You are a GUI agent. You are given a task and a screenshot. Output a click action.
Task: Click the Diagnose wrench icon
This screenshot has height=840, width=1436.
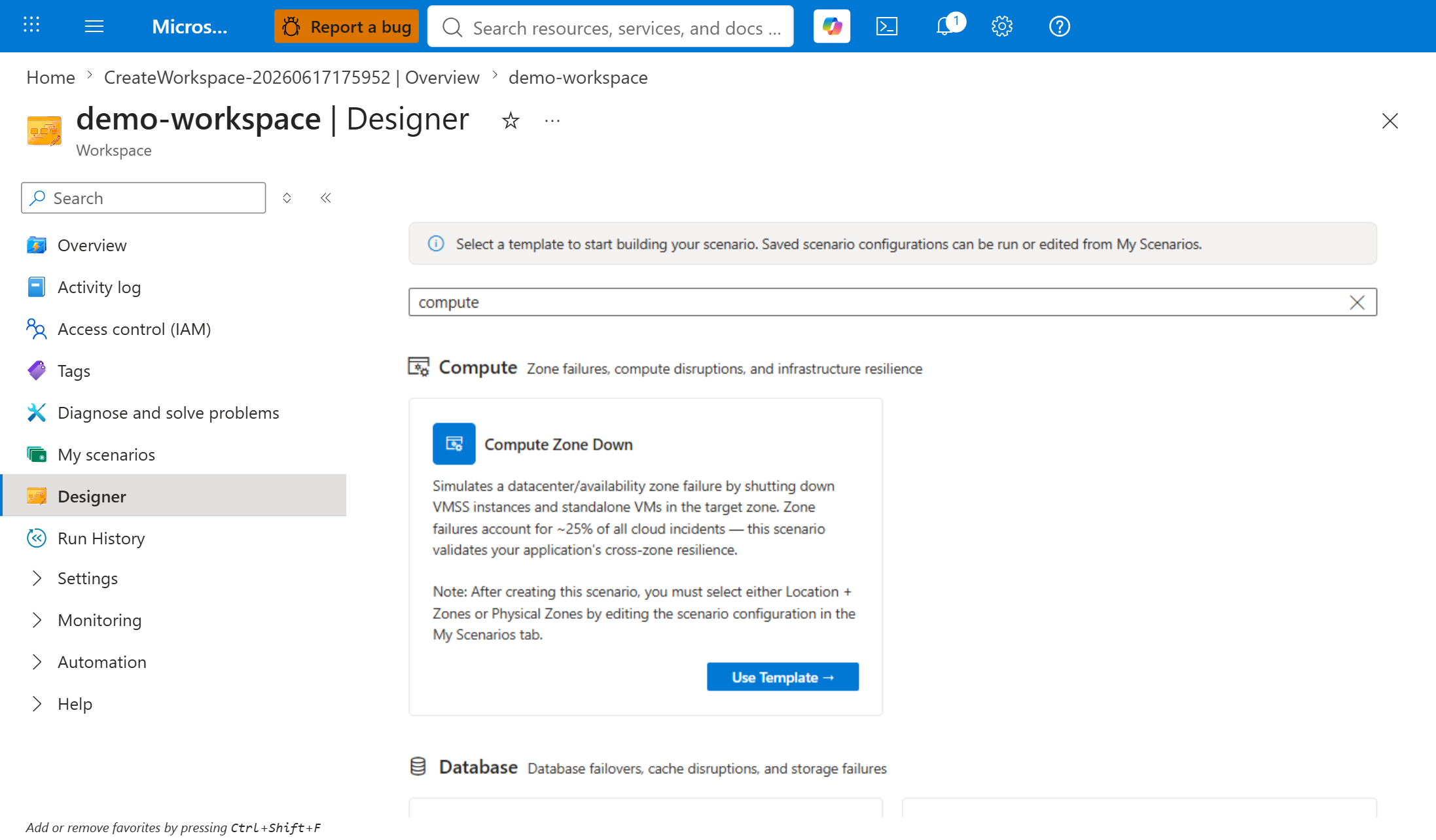[x=37, y=413]
